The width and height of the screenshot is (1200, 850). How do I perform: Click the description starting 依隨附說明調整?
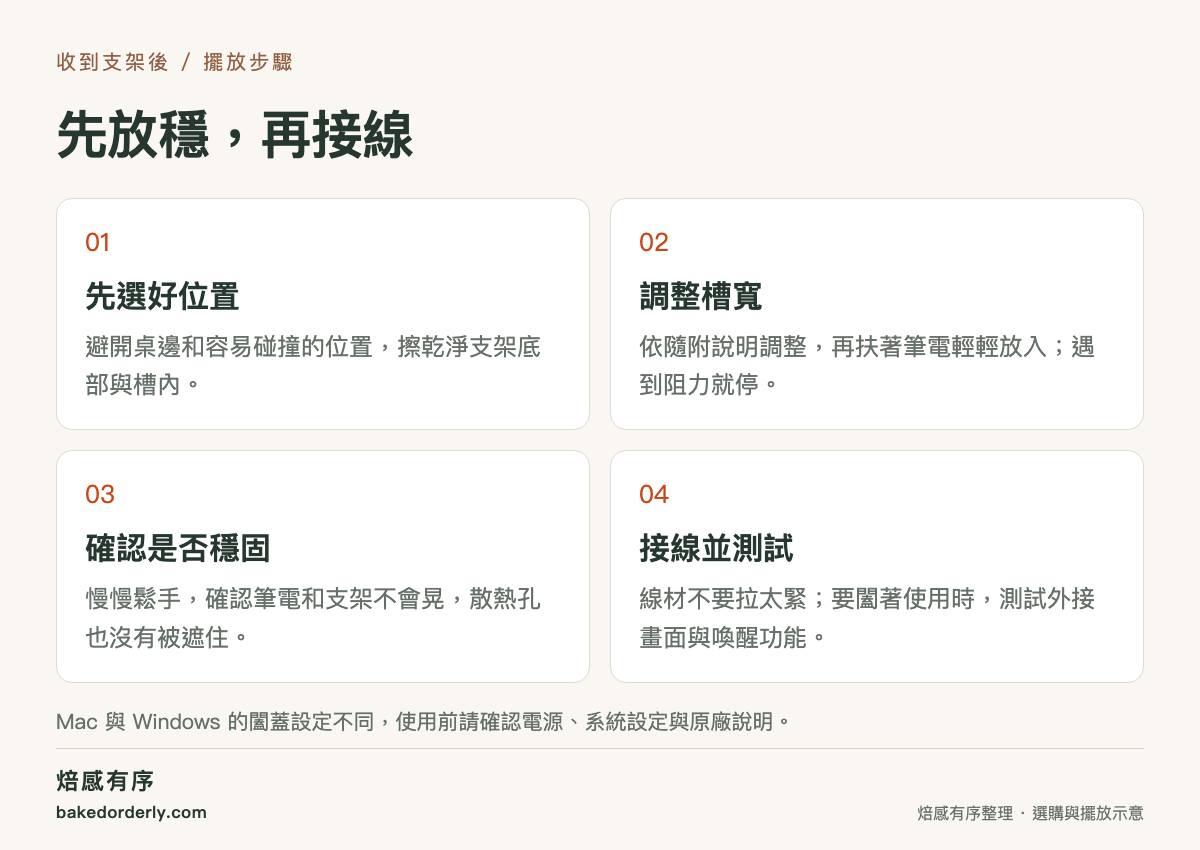(x=867, y=365)
